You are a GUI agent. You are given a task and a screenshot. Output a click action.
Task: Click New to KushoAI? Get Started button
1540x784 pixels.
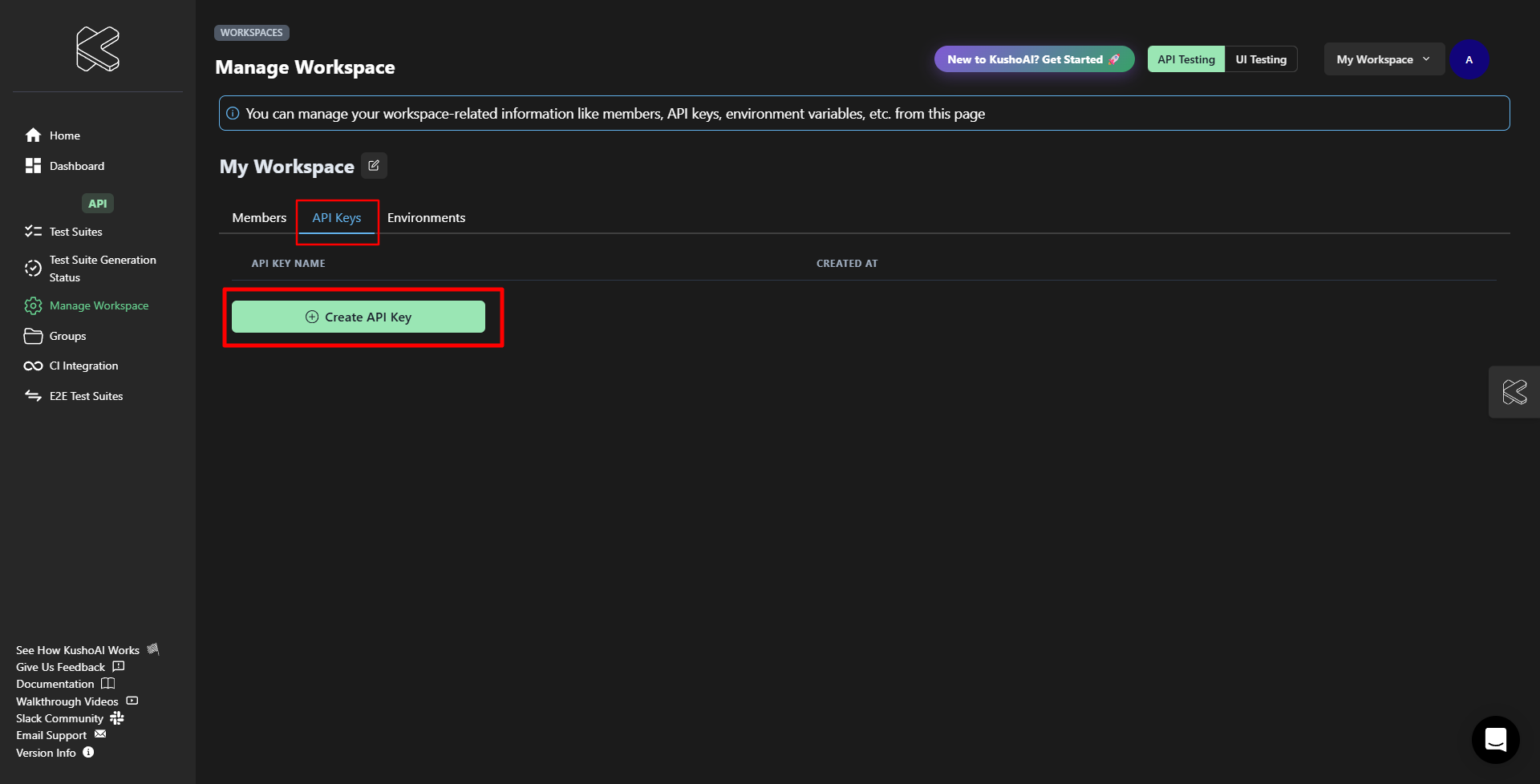(1034, 59)
